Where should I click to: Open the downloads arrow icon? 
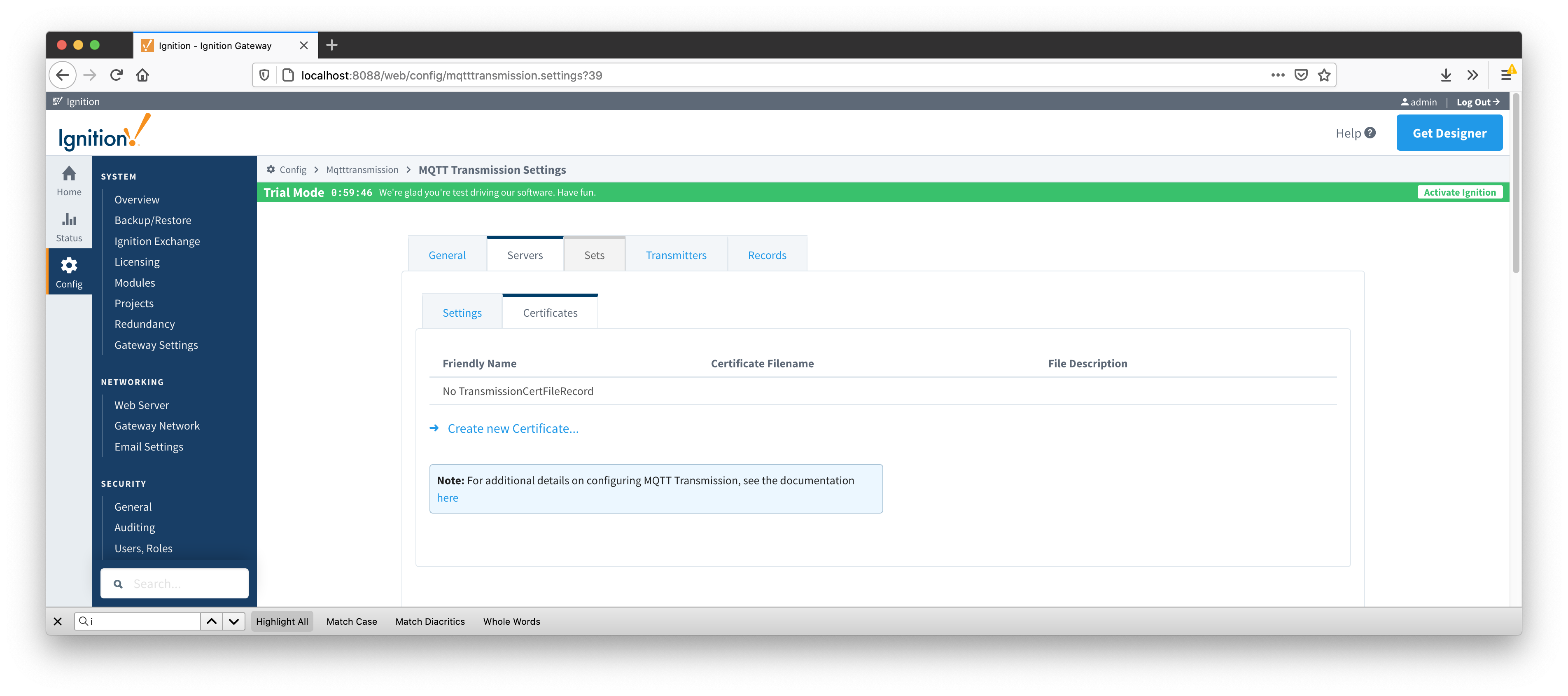pyautogui.click(x=1446, y=75)
